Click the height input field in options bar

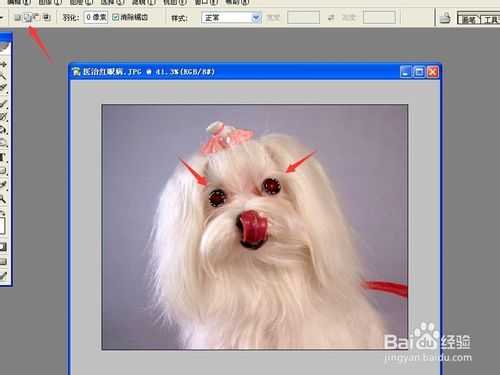379,17
